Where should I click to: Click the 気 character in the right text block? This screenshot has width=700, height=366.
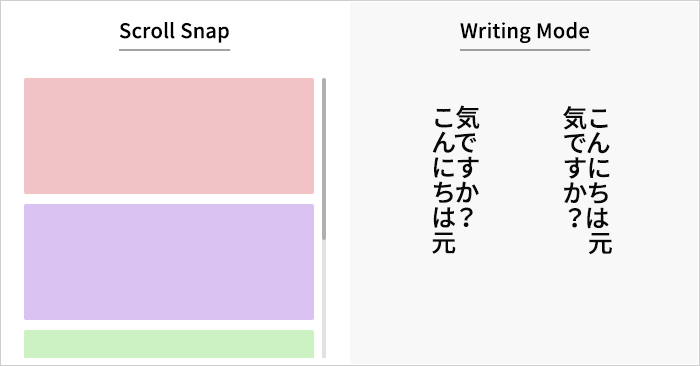coord(575,117)
